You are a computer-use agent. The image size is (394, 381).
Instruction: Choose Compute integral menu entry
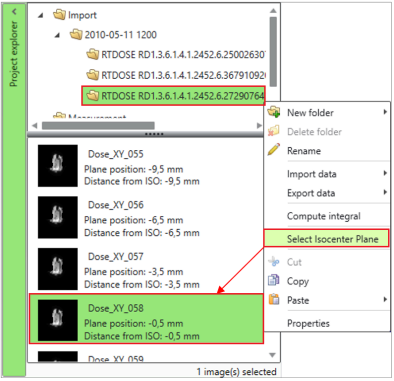pyautogui.click(x=327, y=216)
